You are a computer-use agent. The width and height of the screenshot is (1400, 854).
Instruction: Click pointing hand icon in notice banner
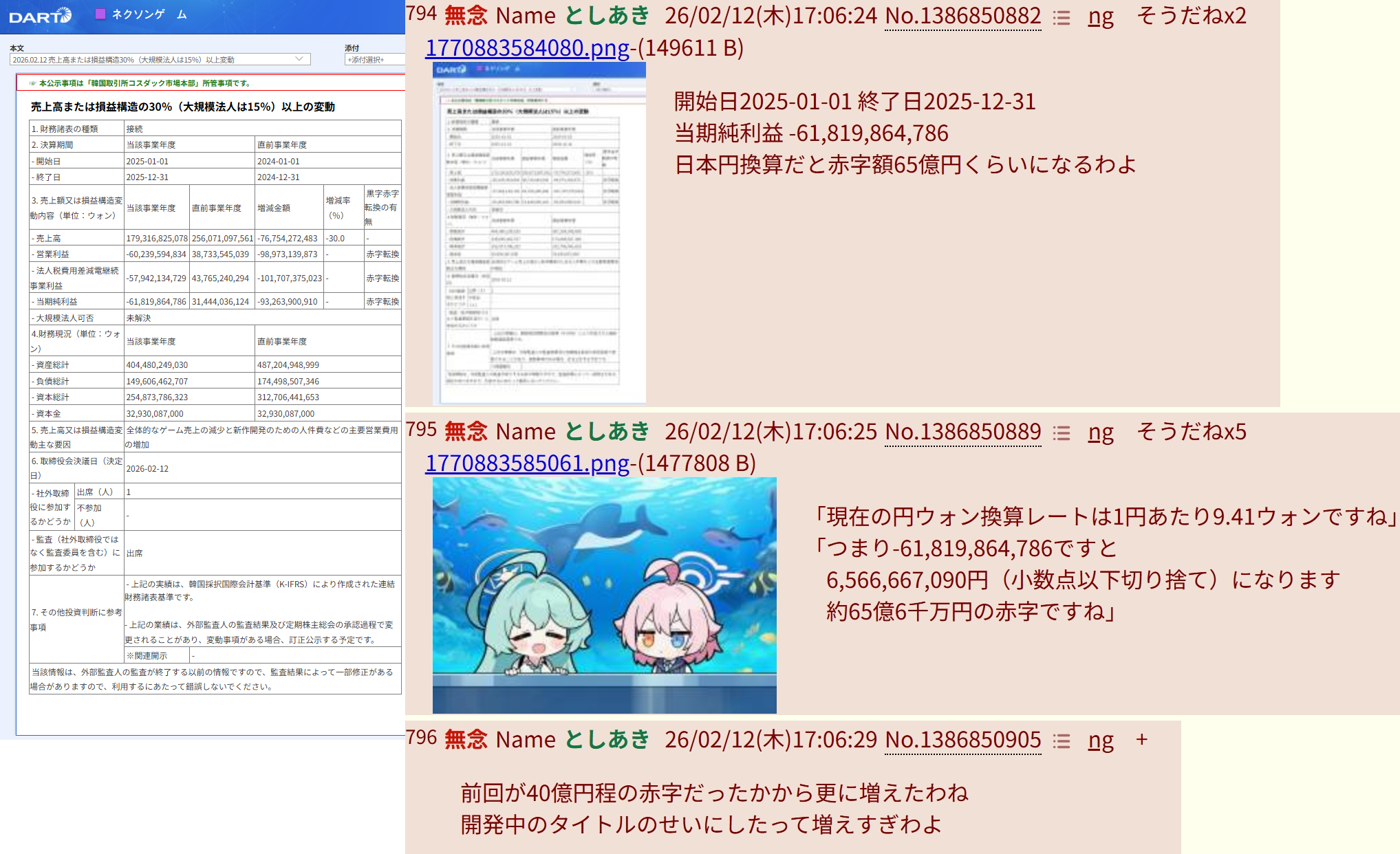[32, 83]
